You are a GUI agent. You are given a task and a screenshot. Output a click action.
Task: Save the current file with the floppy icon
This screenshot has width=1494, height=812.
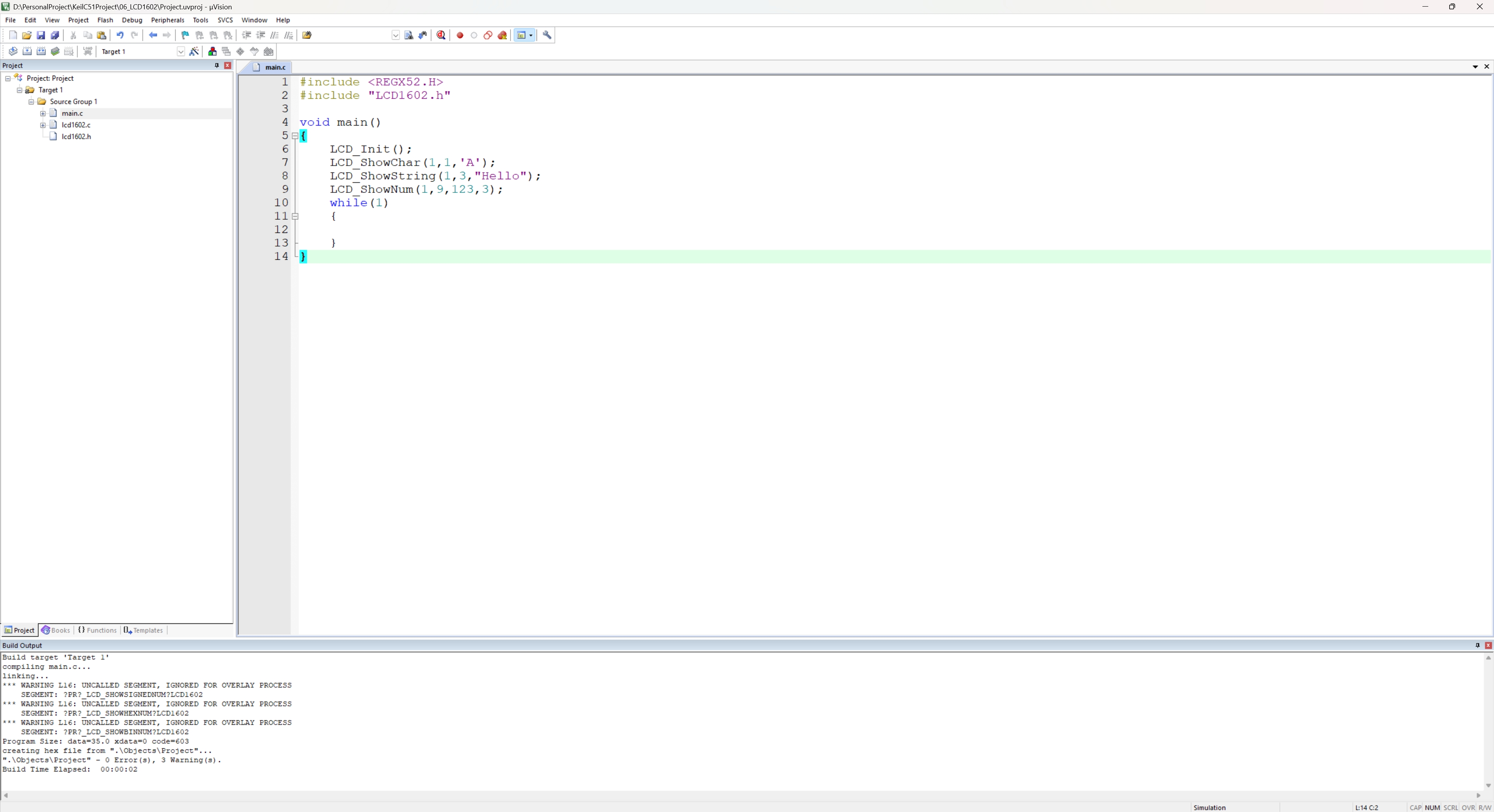(40, 35)
